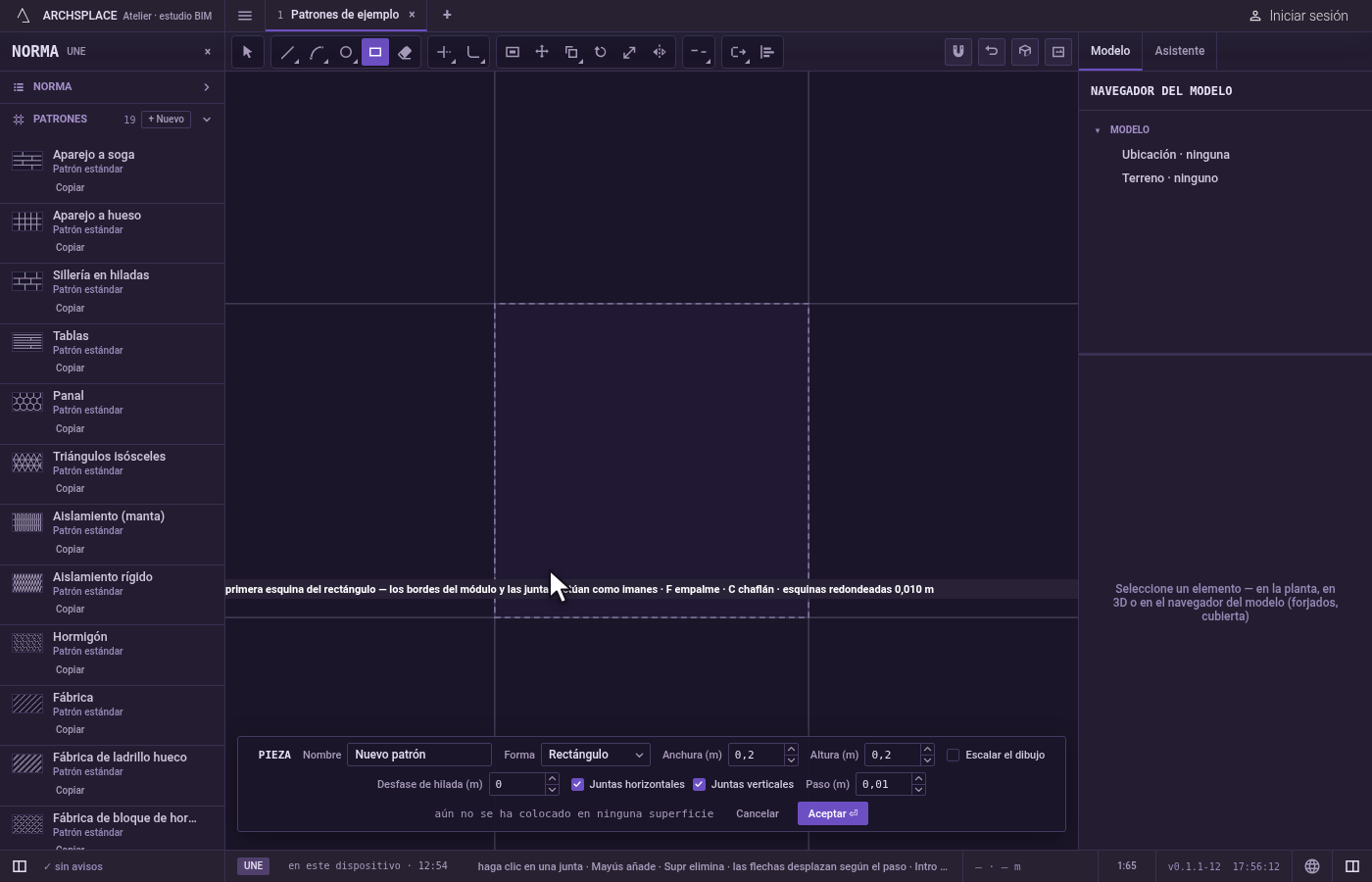Click the align objects icon
Screen dimensions: 1372x882
pos(767,52)
